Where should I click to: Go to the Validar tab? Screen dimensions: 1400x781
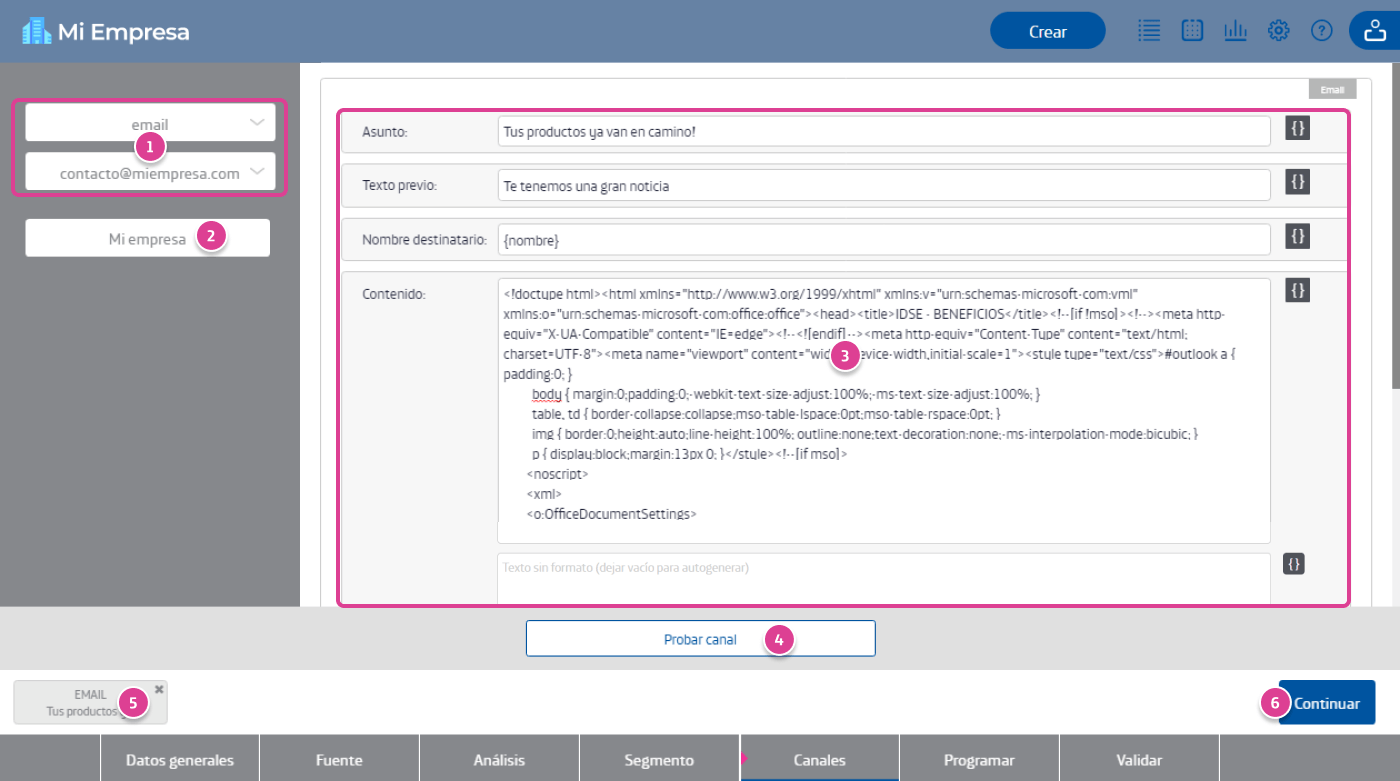pos(1139,759)
